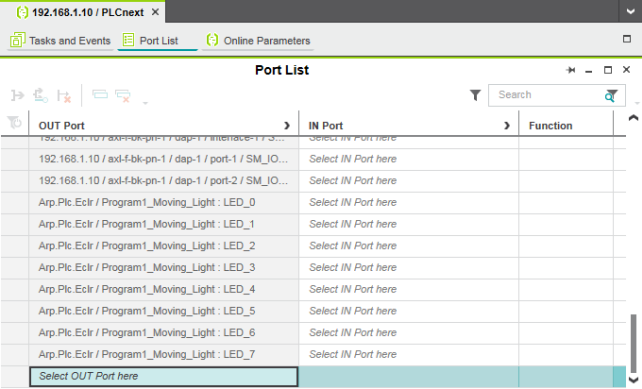642x389 pixels.
Task: Expand the OUT Port column chevron
Action: (287, 126)
